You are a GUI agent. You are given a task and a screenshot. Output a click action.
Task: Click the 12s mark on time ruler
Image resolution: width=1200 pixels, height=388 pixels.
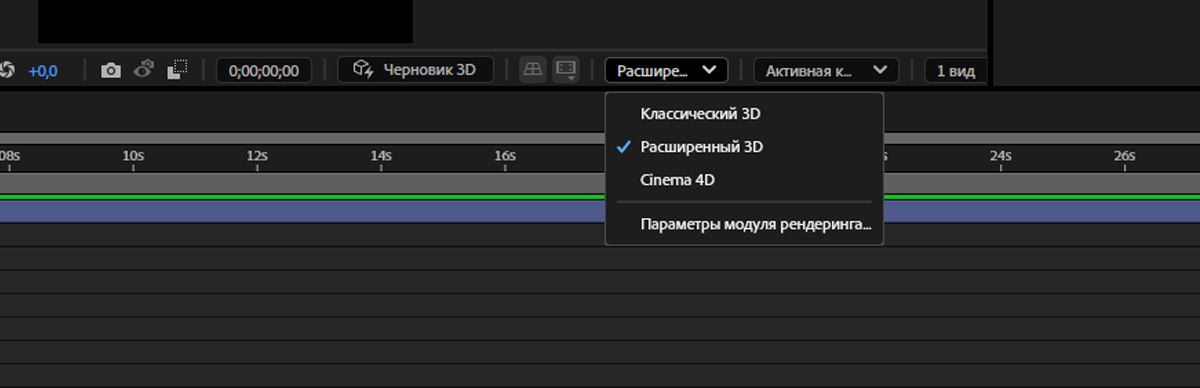click(x=257, y=156)
